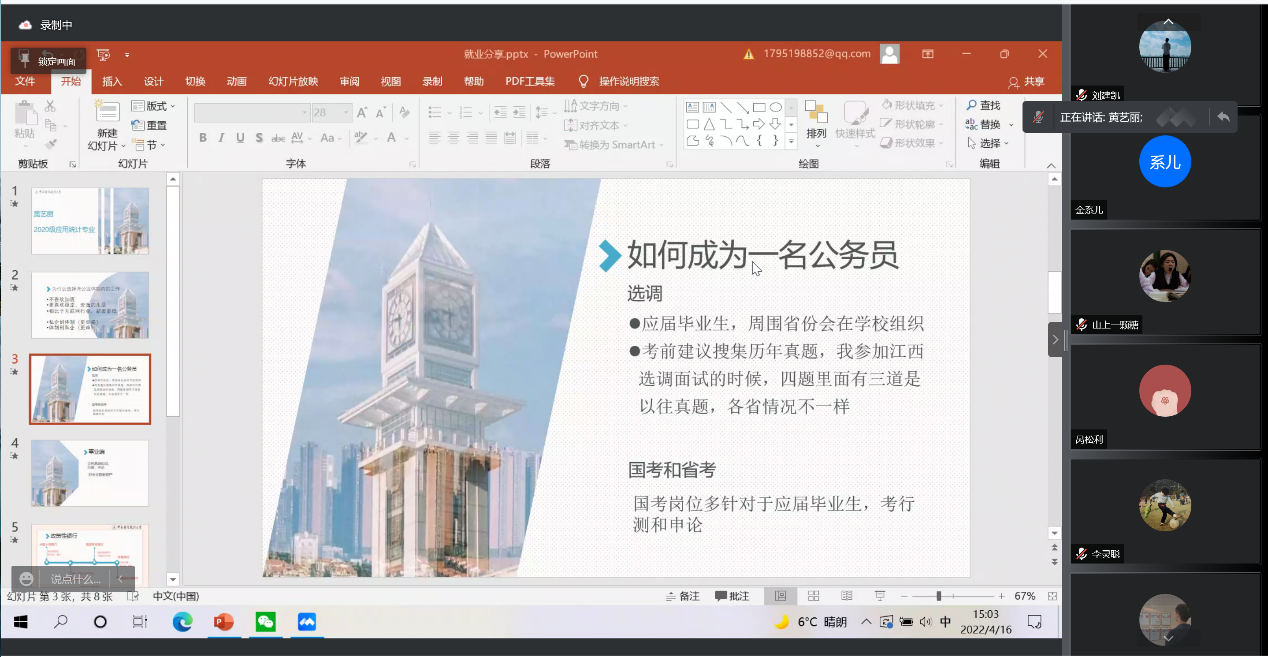Fit slide to current window icon
1268x657 pixels.
pyautogui.click(x=1052, y=596)
